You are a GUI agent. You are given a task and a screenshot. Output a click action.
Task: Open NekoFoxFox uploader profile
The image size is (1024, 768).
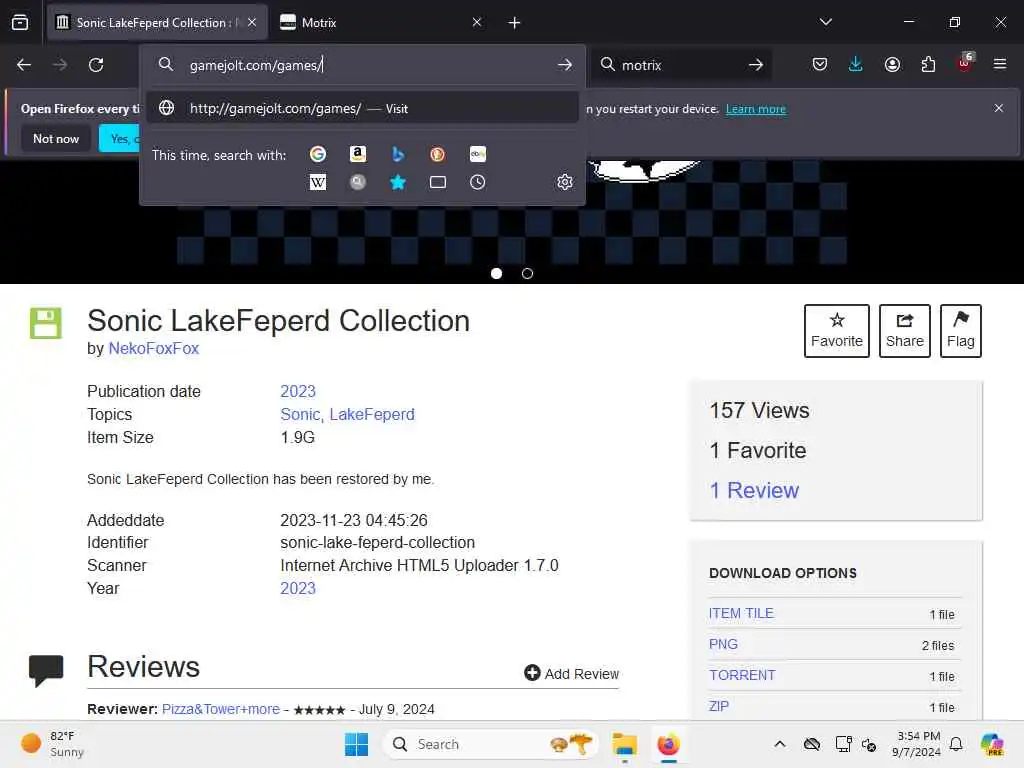click(153, 348)
